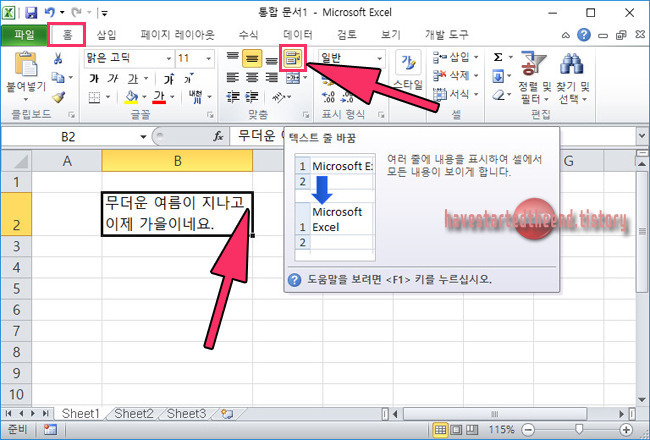650x440 pixels.
Task: Open the font name dropdown 맑은 고딕
Action: pyautogui.click(x=169, y=58)
